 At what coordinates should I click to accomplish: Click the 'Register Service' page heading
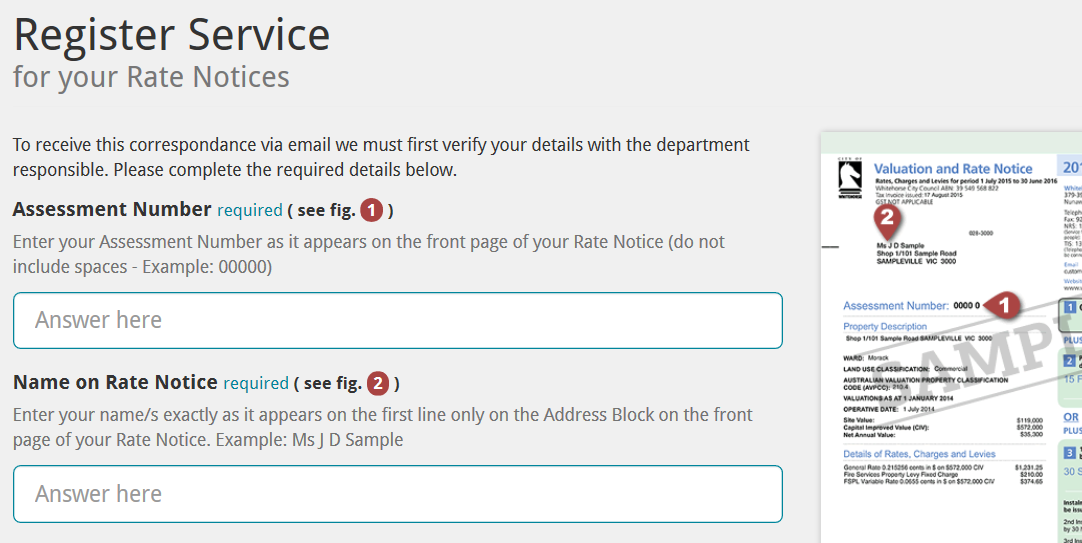pyautogui.click(x=172, y=34)
